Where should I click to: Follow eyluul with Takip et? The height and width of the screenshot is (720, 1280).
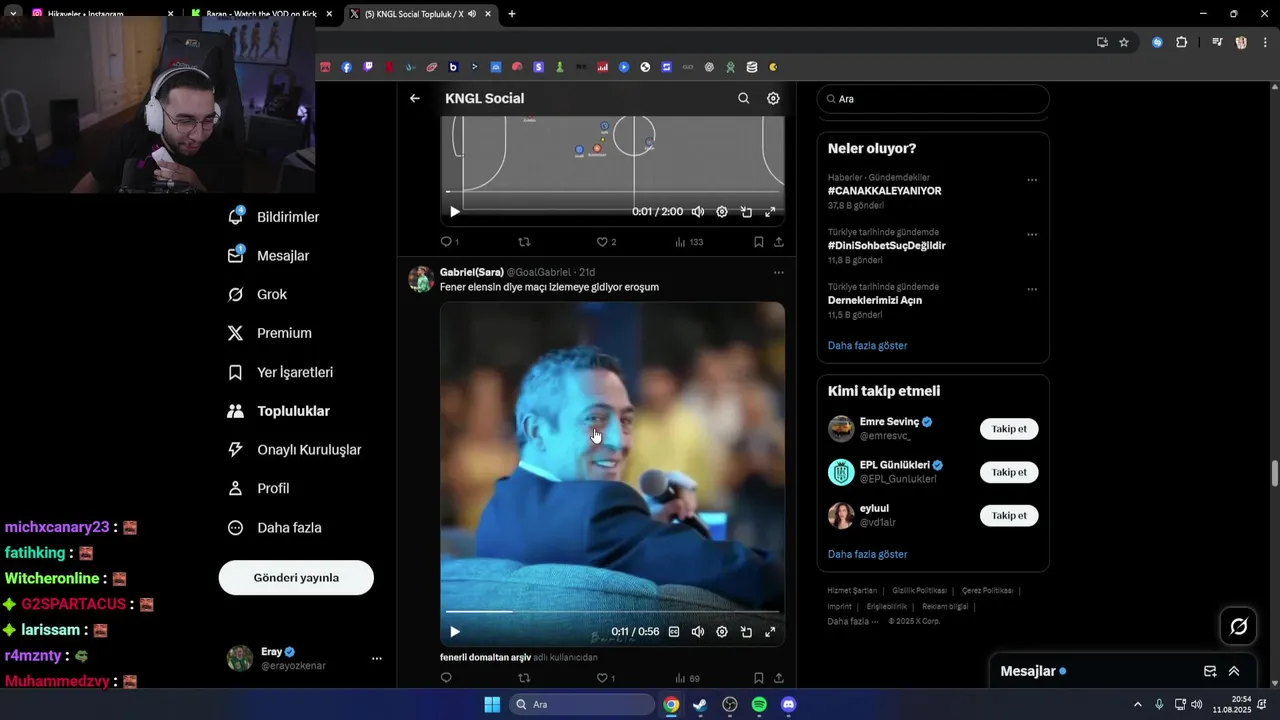1009,516
